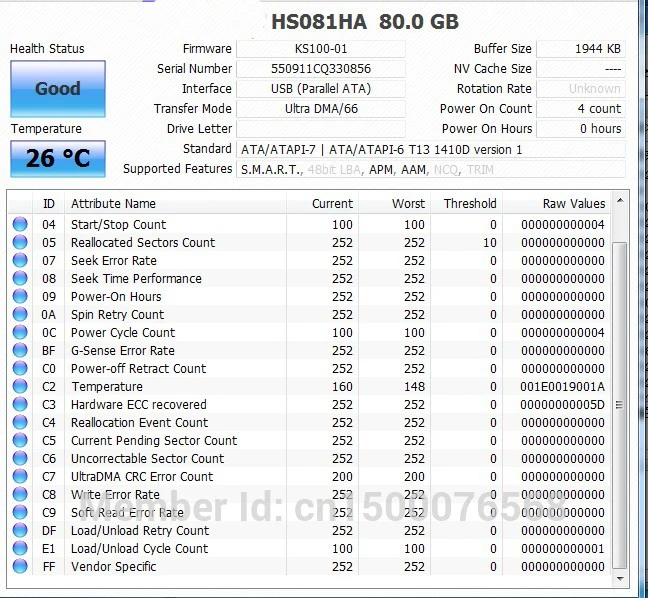The height and width of the screenshot is (598, 648).
Task: Click the Good health status button
Action: pyautogui.click(x=58, y=89)
